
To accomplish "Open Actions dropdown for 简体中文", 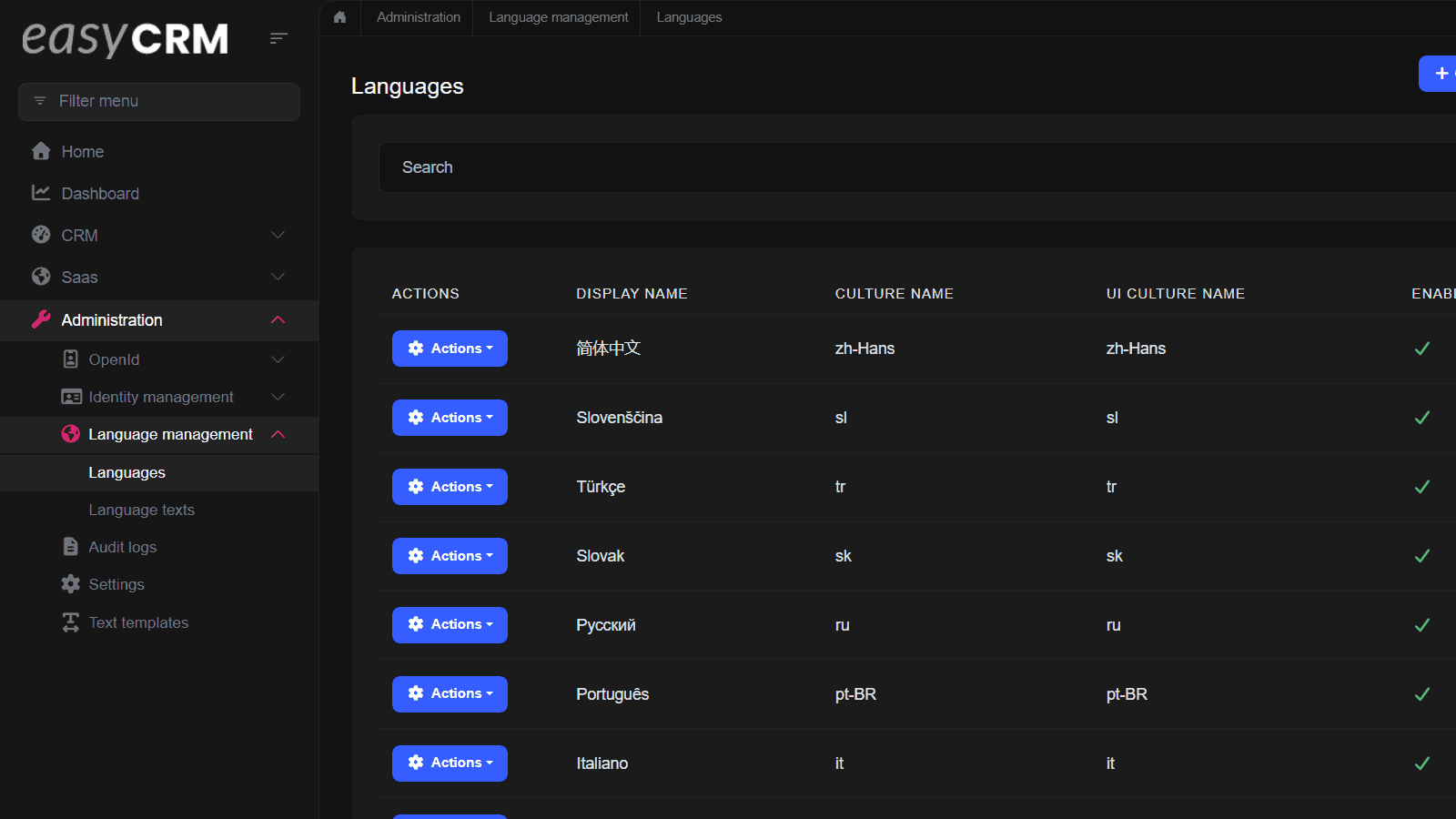I will click(x=450, y=349).
